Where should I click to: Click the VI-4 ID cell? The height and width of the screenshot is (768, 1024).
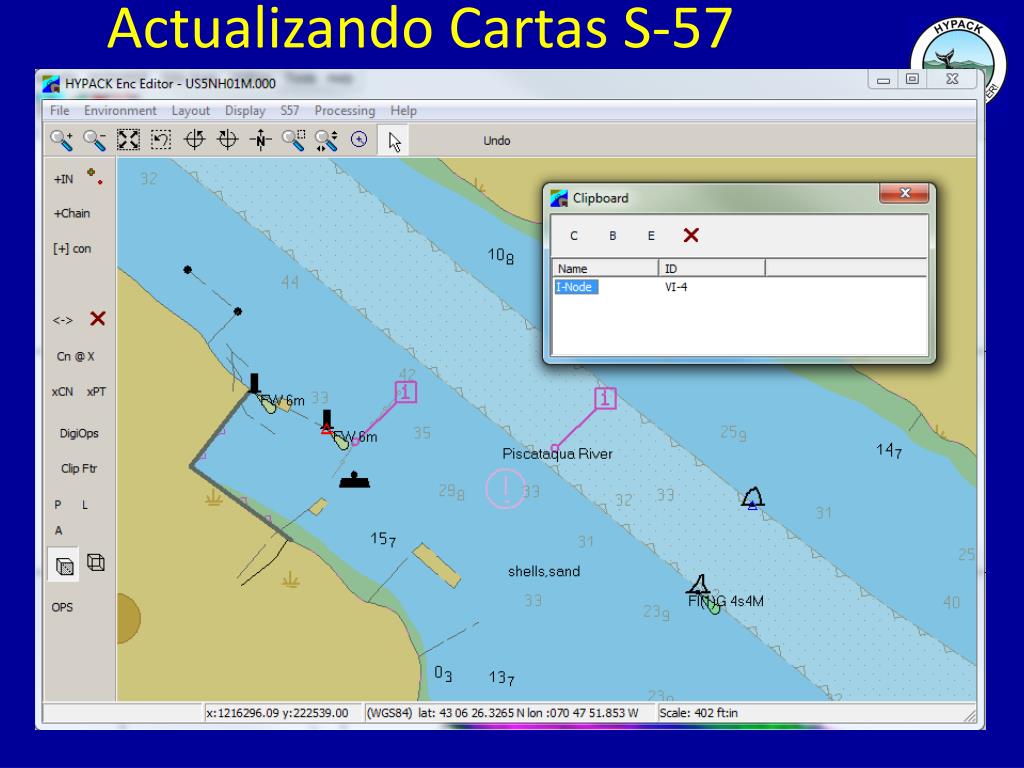[676, 287]
